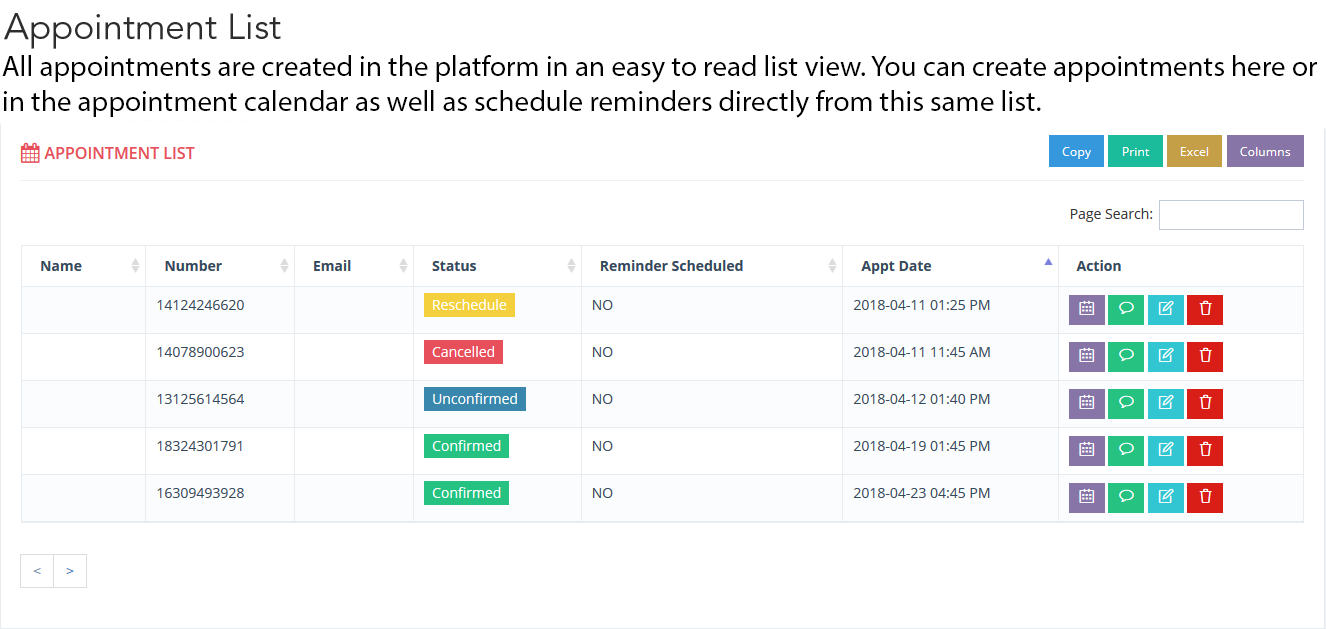Click in the Page Search field
This screenshot has height=629, width=1326.
pyautogui.click(x=1230, y=215)
